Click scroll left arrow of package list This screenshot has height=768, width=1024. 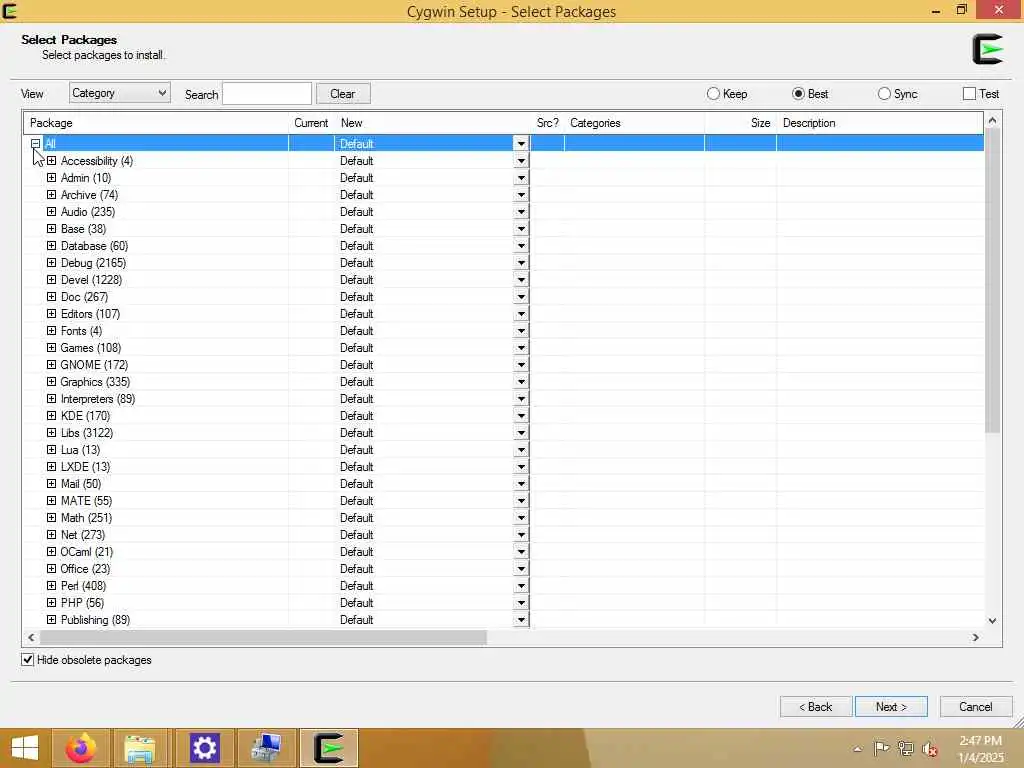31,637
